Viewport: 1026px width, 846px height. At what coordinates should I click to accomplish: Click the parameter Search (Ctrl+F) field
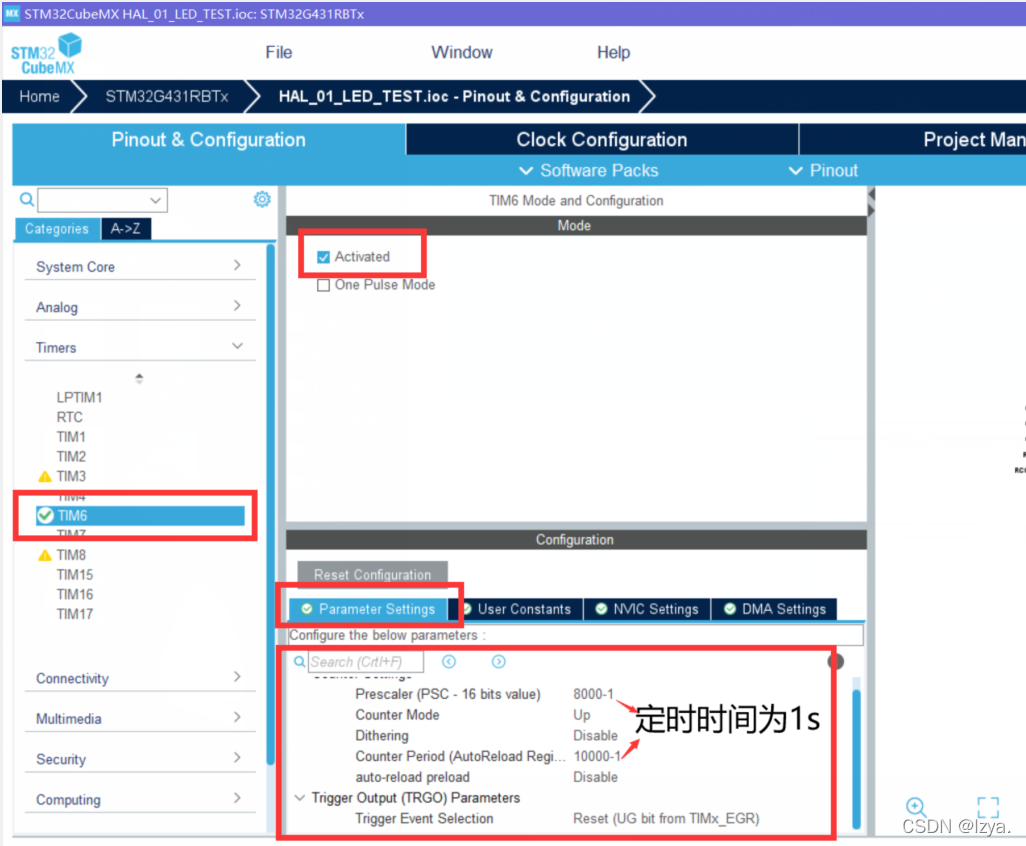[365, 661]
